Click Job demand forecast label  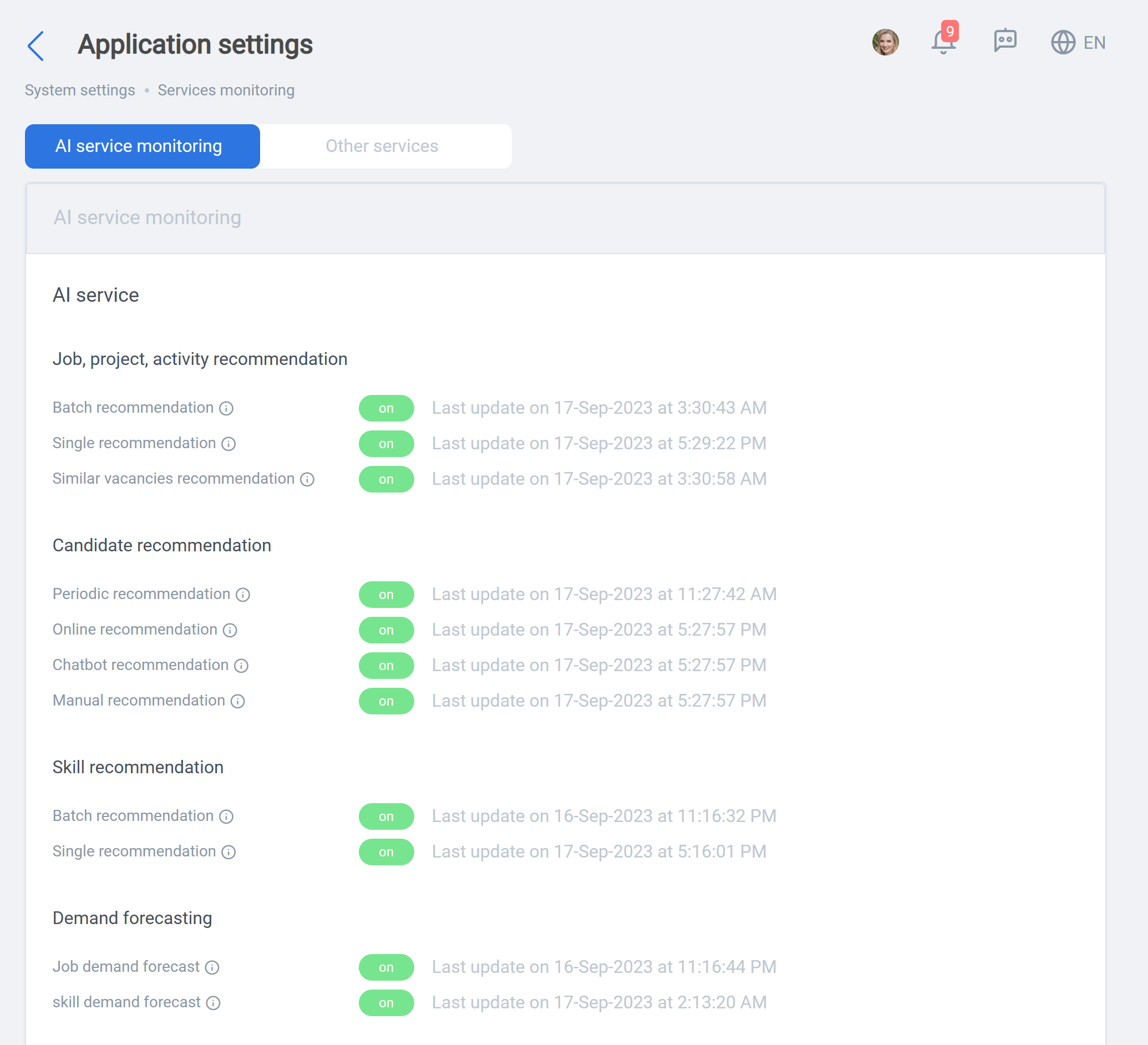(x=126, y=967)
